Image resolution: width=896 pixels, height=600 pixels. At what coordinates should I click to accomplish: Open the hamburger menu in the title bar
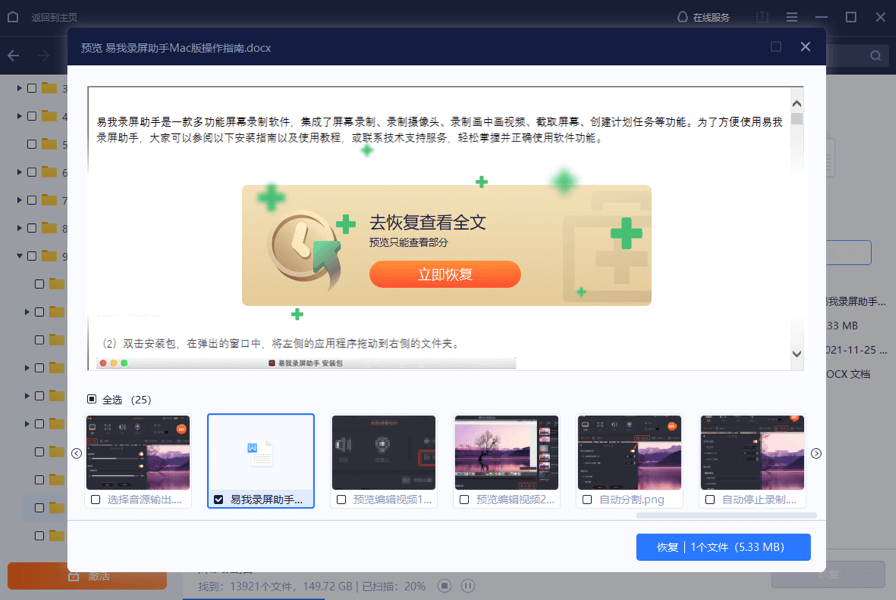click(x=791, y=17)
